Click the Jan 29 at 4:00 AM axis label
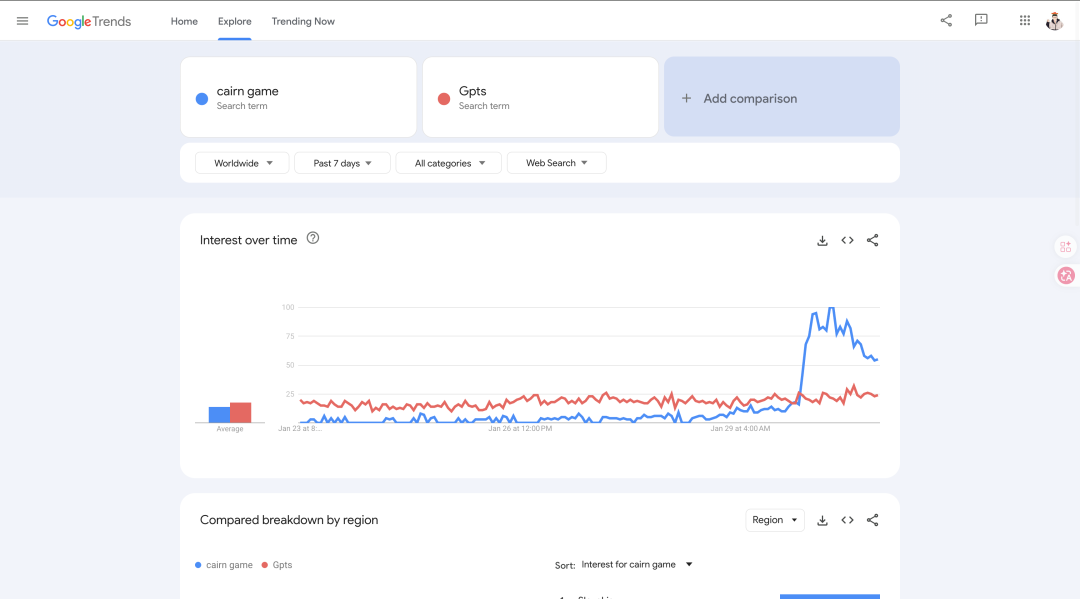 click(740, 428)
